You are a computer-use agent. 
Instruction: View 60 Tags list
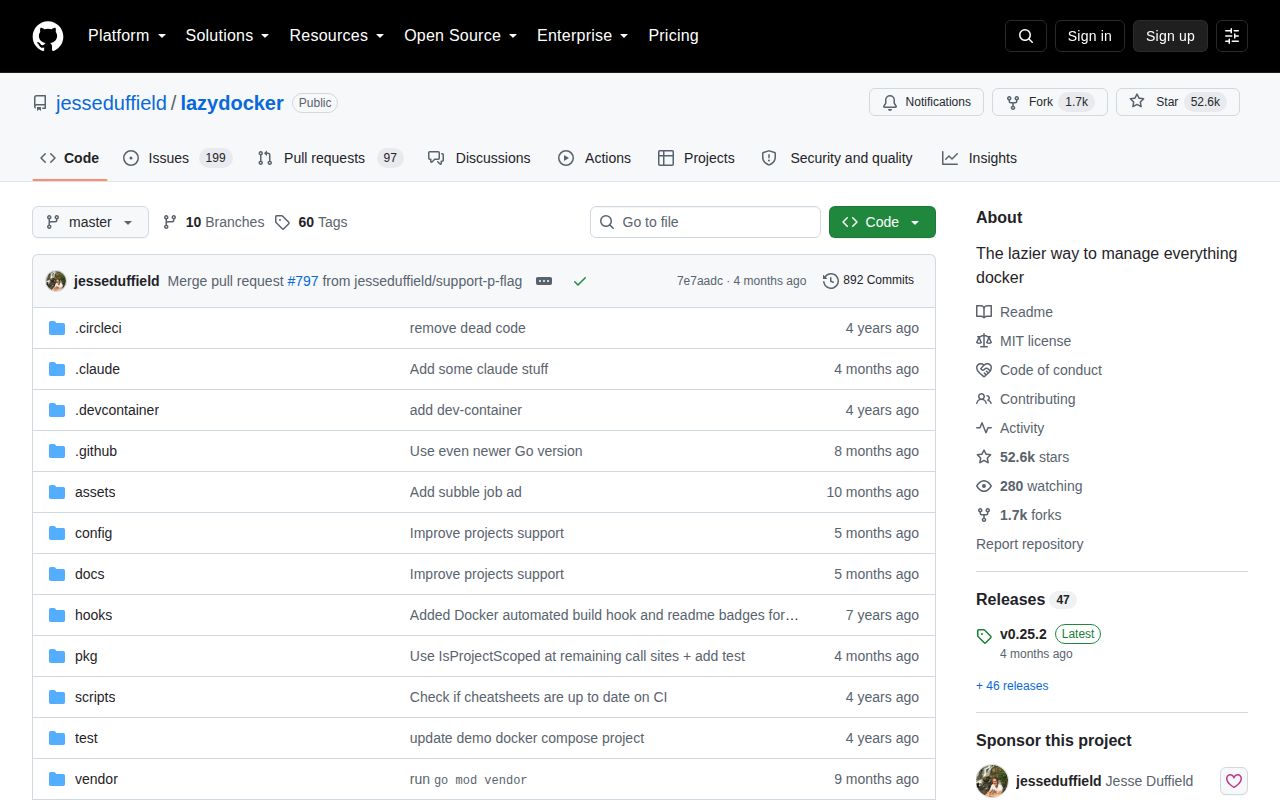[x=311, y=222]
